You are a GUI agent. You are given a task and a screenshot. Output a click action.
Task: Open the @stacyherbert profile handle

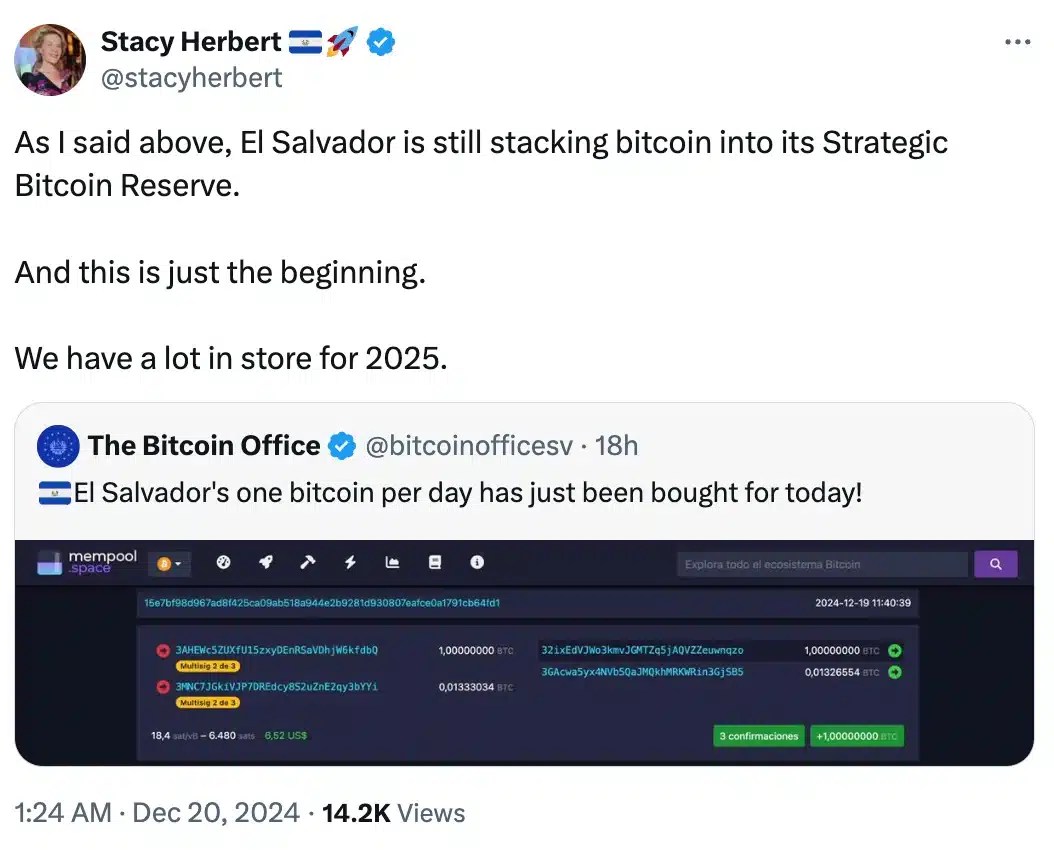[x=191, y=77]
